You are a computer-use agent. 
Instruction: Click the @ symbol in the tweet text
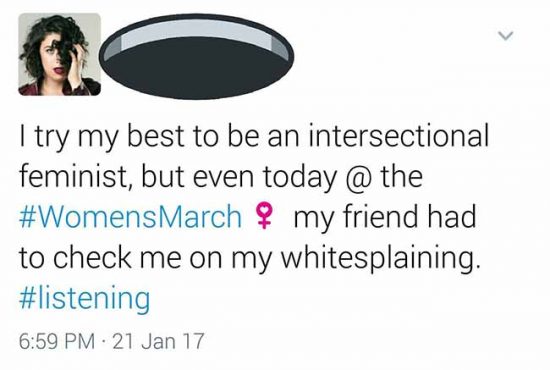360,176
